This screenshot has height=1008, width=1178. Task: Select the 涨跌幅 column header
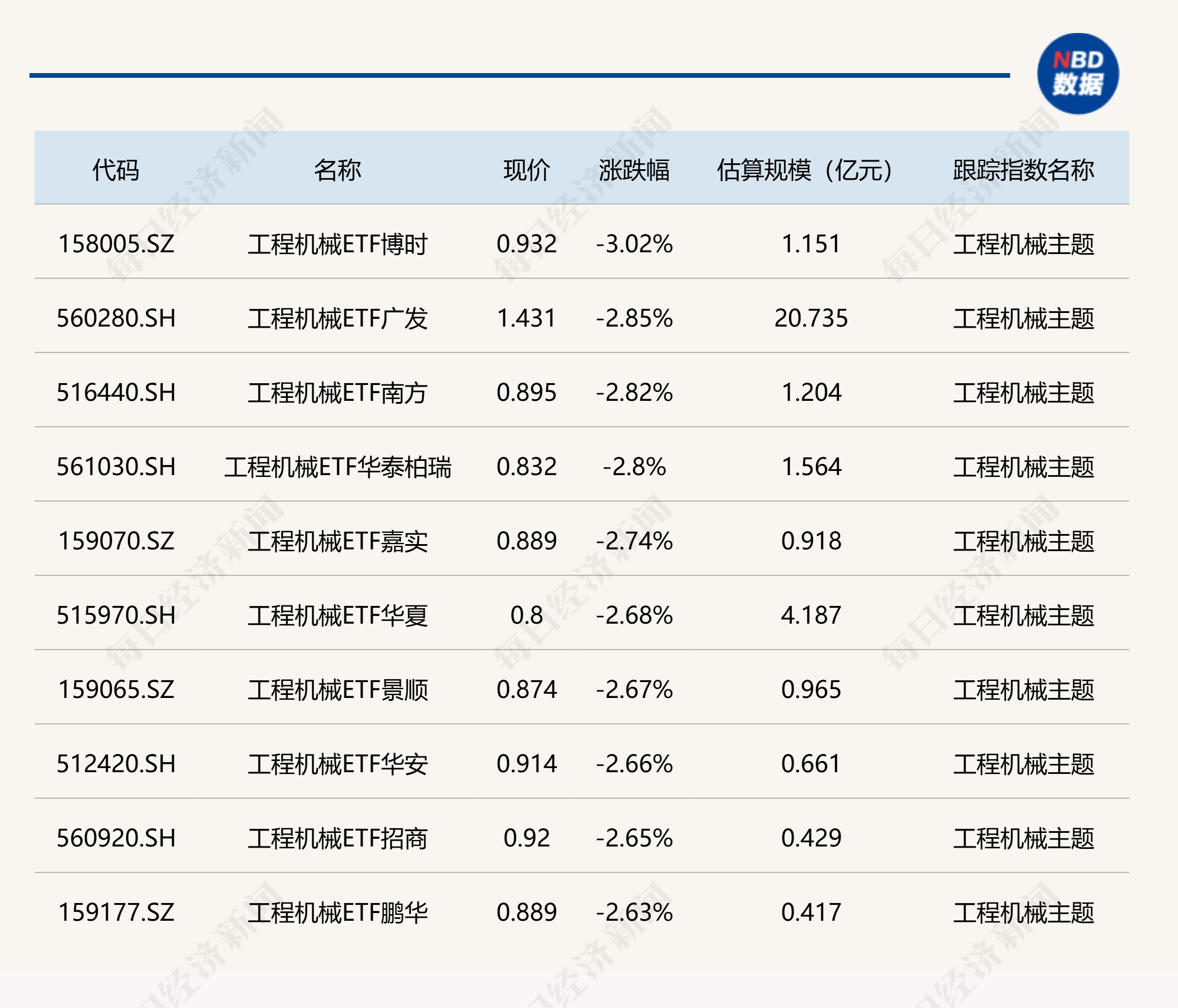[634, 170]
